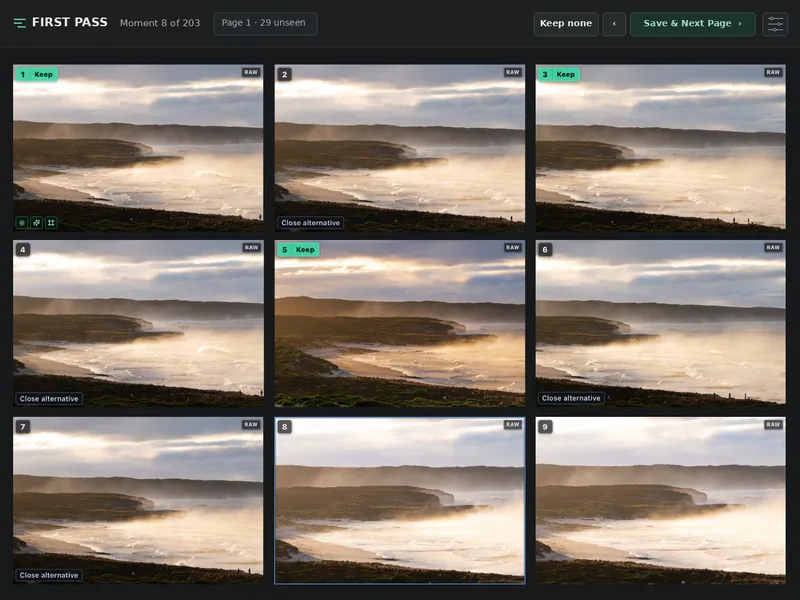Click the RAW badge on photo 1
This screenshot has width=800, height=600.
tap(251, 72)
